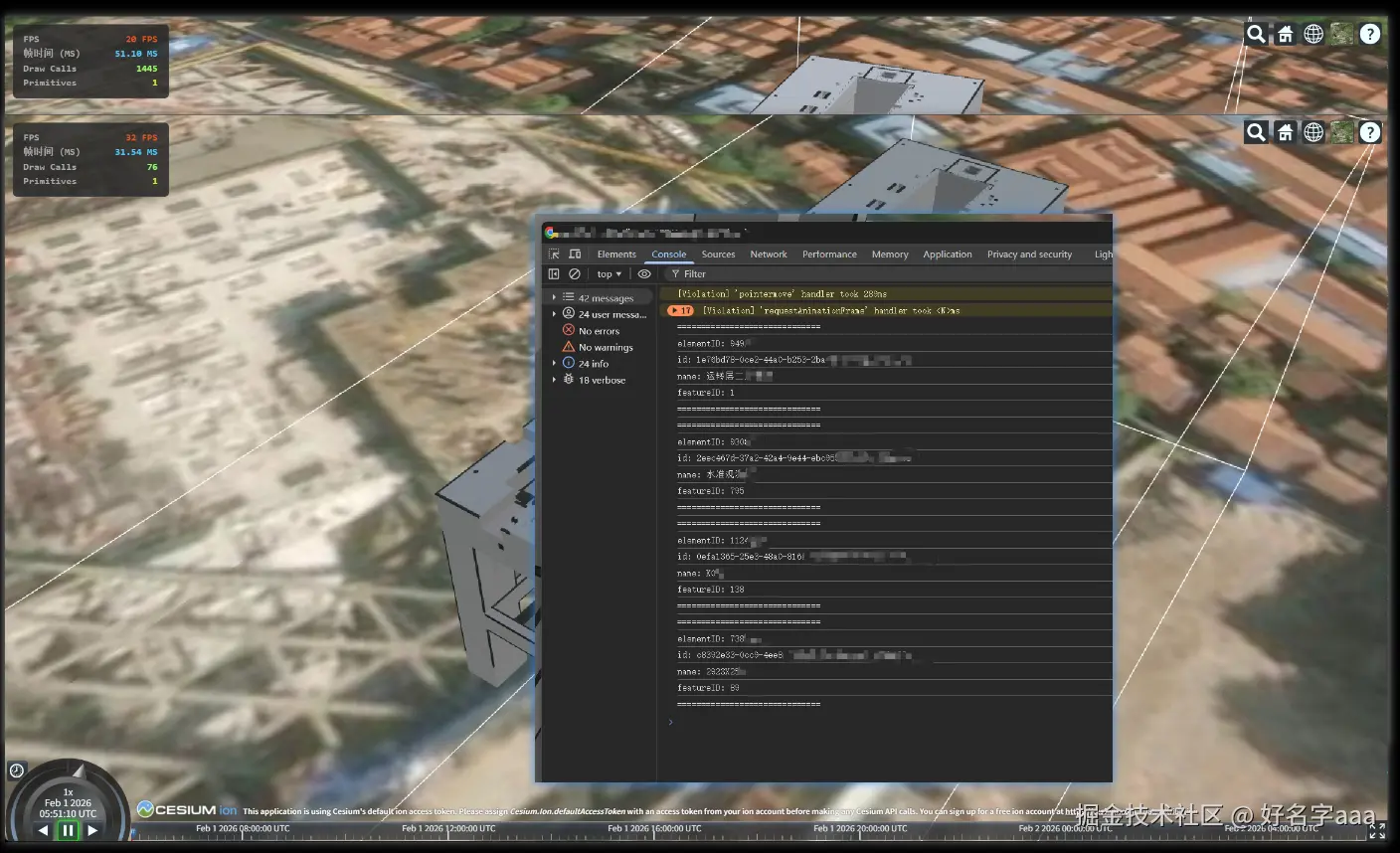Viewport: 1400px width, 853px height.
Task: Open the 'top' JavaScript context dropdown
Action: click(x=609, y=274)
